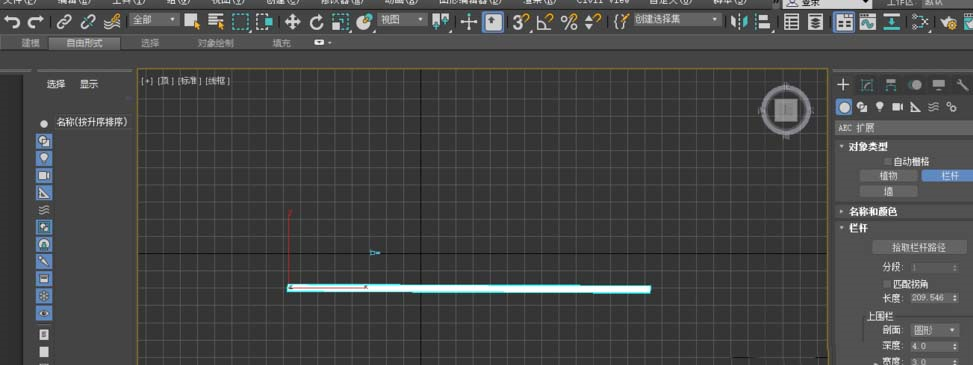Toggle 匹配拐角 checkbox
This screenshot has width=973, height=365.
pyautogui.click(x=887, y=283)
